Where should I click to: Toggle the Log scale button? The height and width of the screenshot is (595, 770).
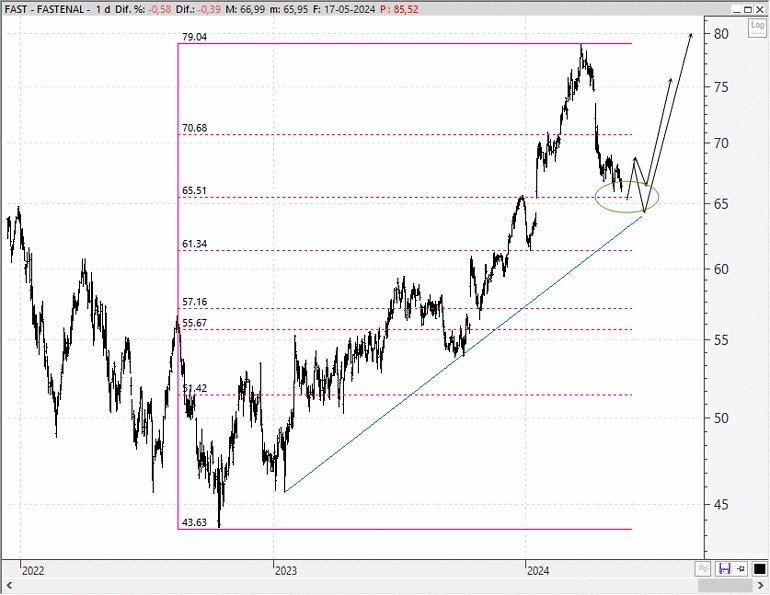[x=757, y=27]
